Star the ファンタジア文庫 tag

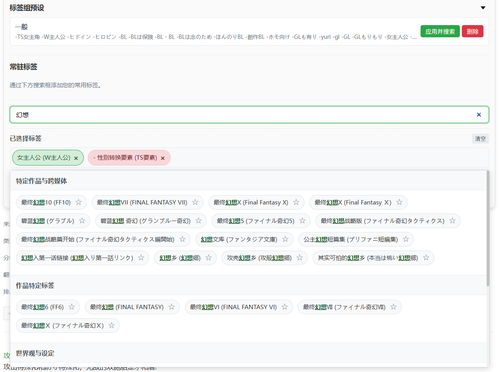285,239
